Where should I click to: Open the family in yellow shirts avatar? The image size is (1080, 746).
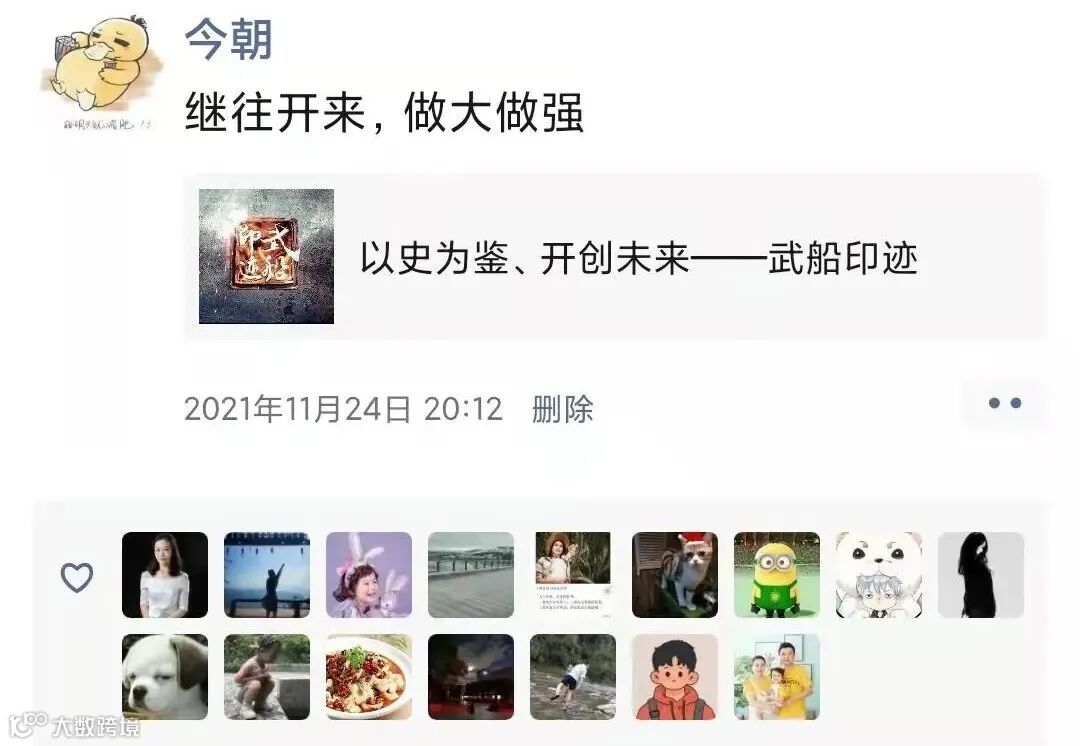[776, 676]
